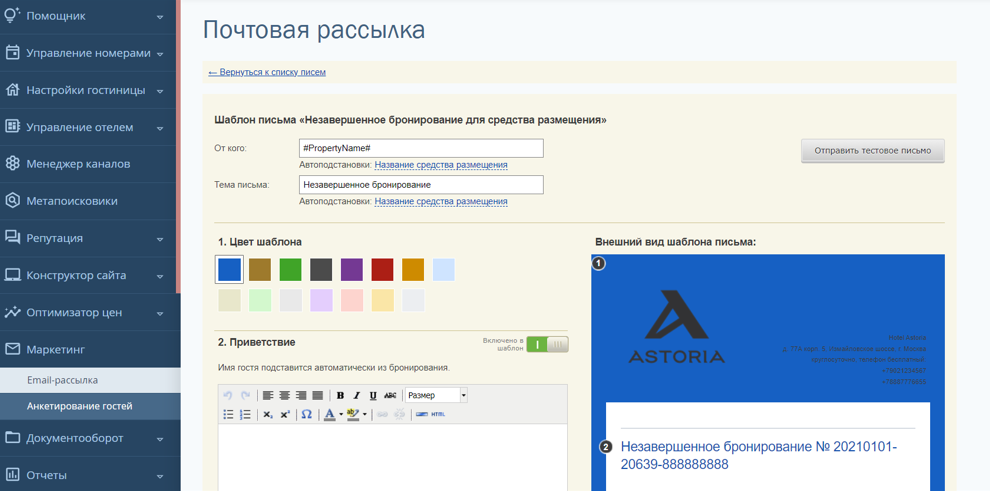
Task: Open text color palette dropdown arrow
Action: pos(341,415)
